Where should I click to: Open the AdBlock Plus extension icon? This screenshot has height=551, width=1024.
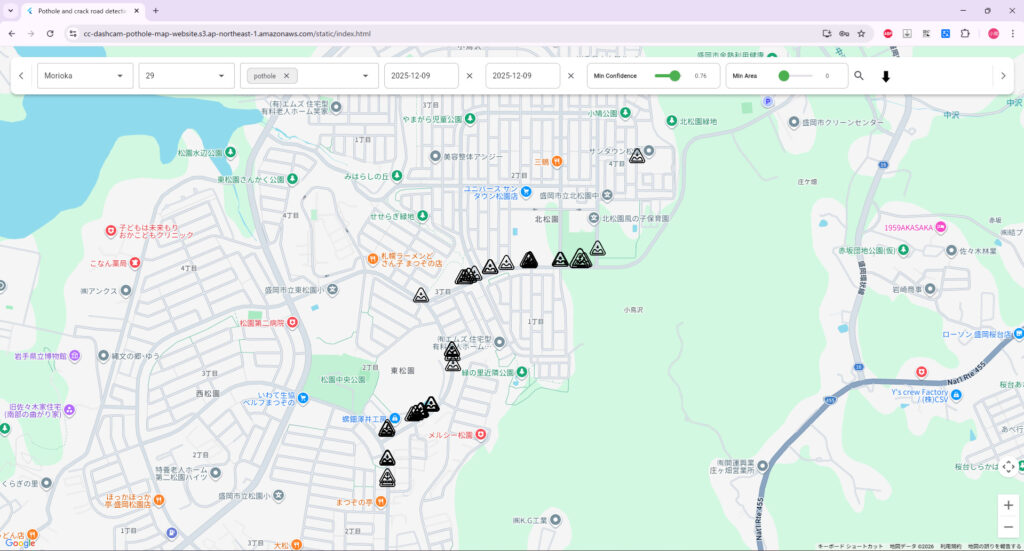(887, 33)
